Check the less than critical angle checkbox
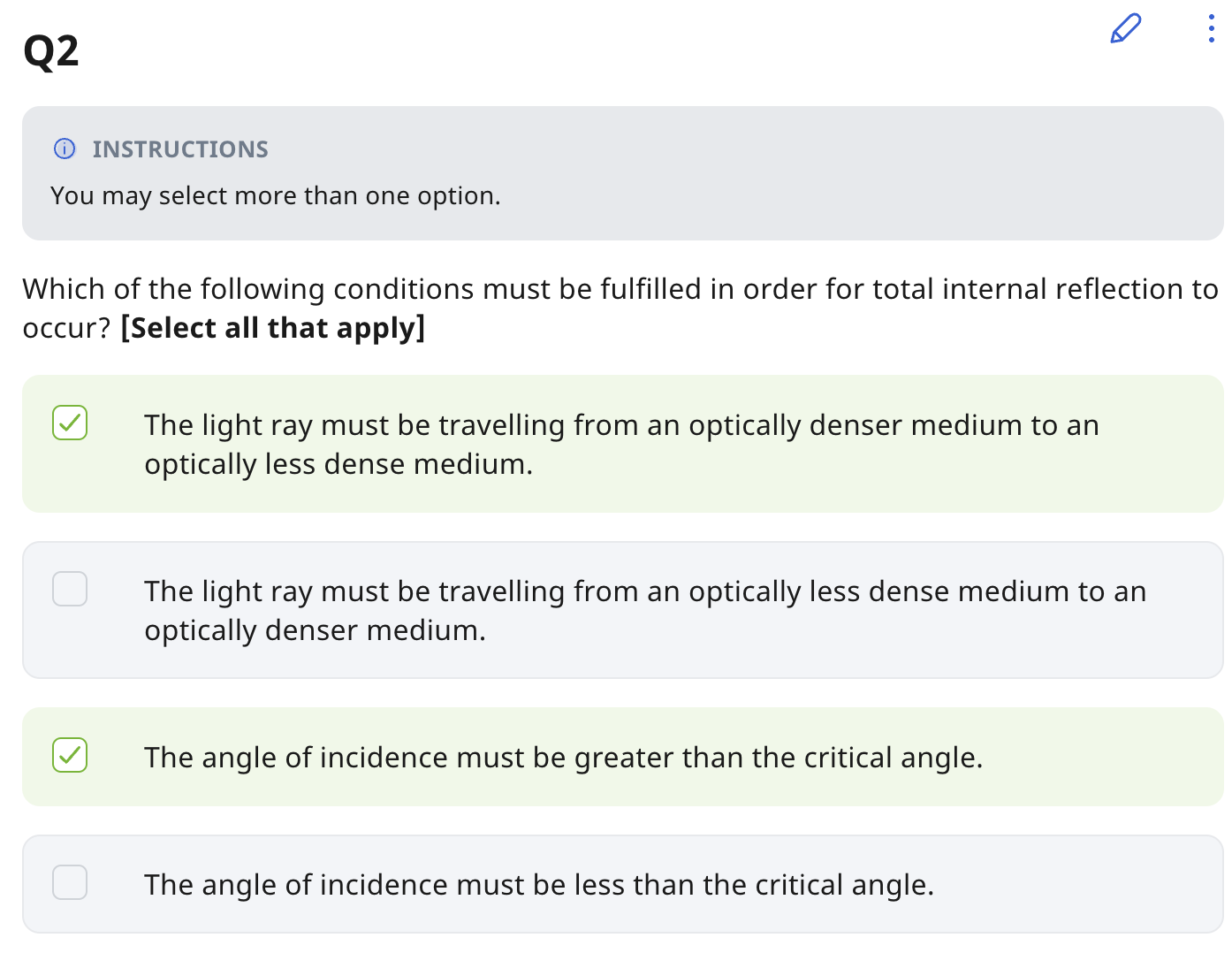 pos(70,882)
